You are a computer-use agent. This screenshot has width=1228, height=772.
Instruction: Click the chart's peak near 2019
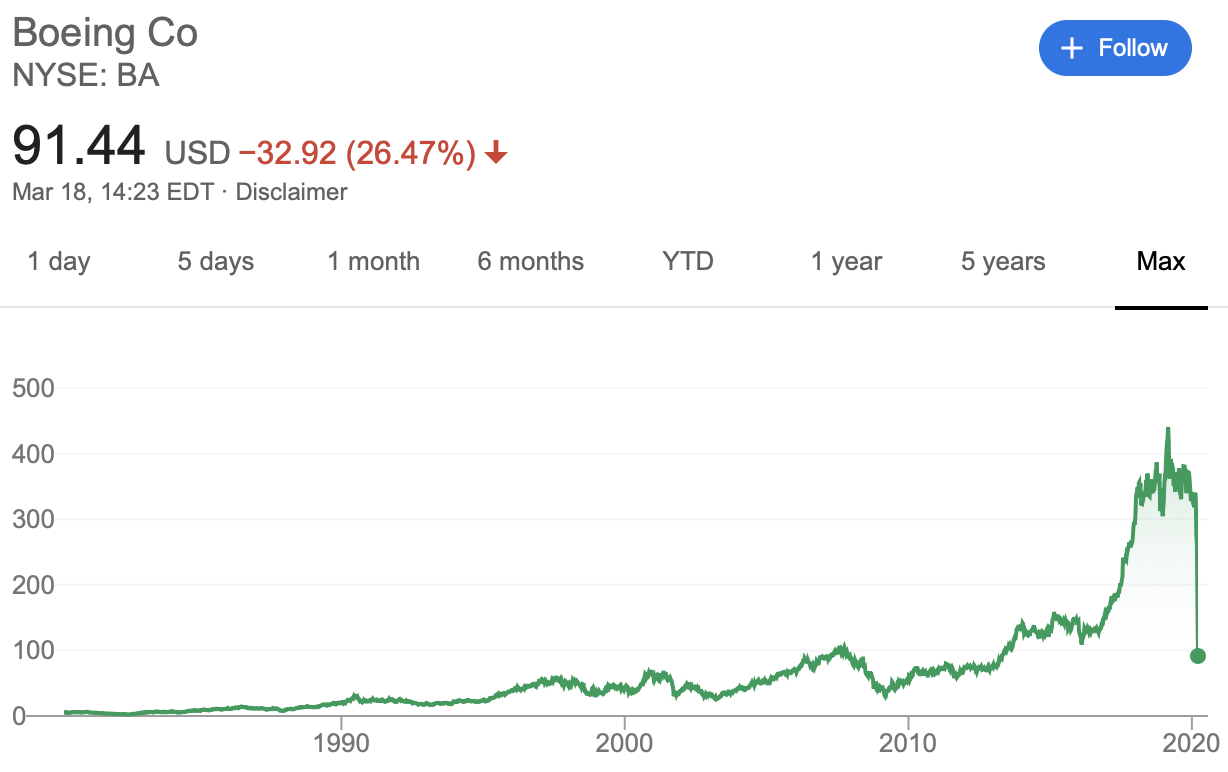pyautogui.click(x=1167, y=430)
